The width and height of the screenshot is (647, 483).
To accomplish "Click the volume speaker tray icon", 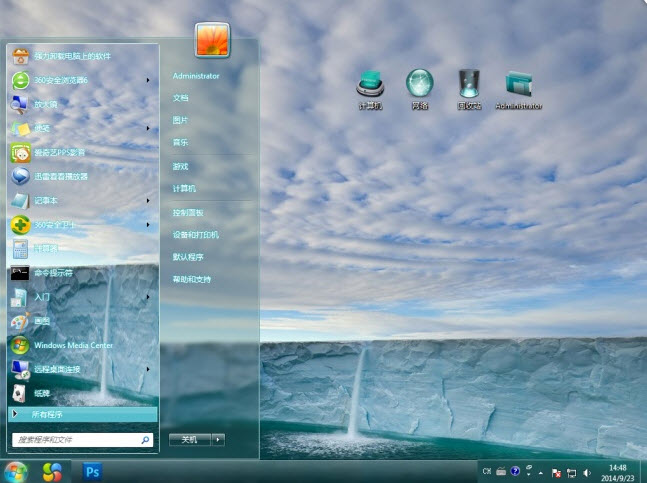I will coord(587,471).
